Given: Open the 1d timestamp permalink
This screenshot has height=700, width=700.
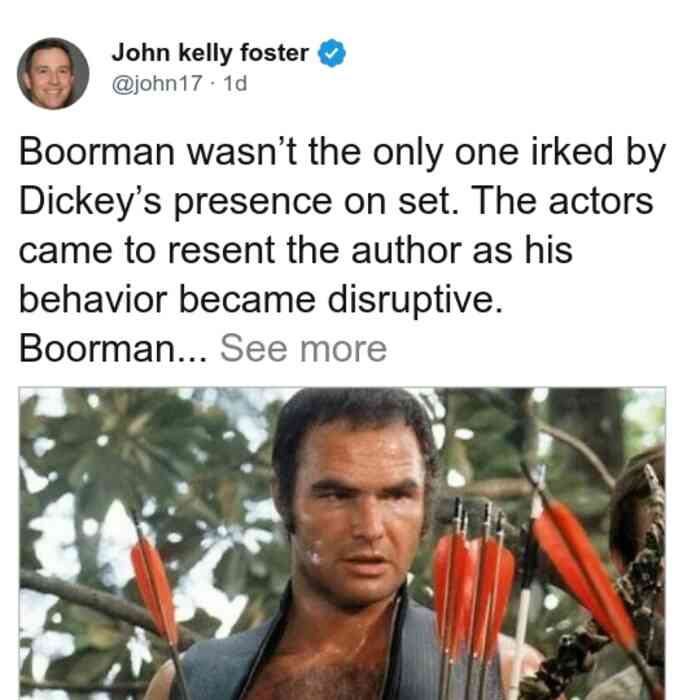Looking at the screenshot, I should click(235, 83).
